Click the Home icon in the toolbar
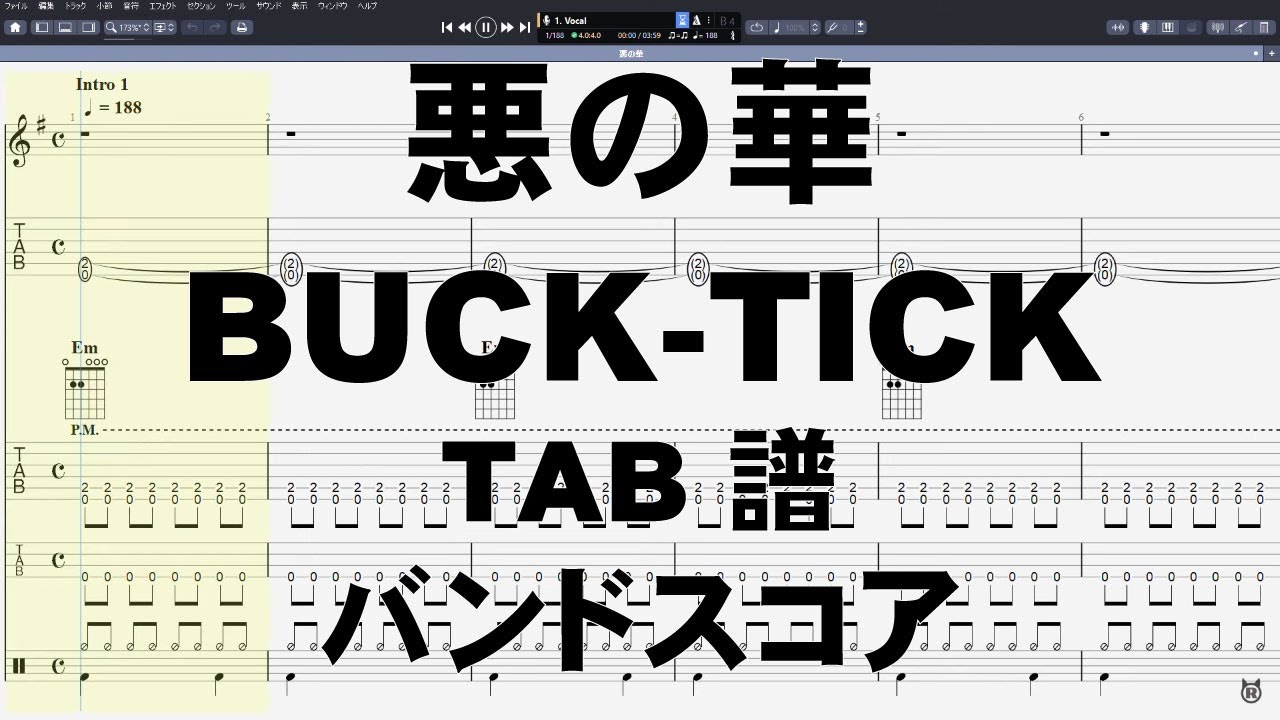The height and width of the screenshot is (720, 1280). tap(15, 27)
